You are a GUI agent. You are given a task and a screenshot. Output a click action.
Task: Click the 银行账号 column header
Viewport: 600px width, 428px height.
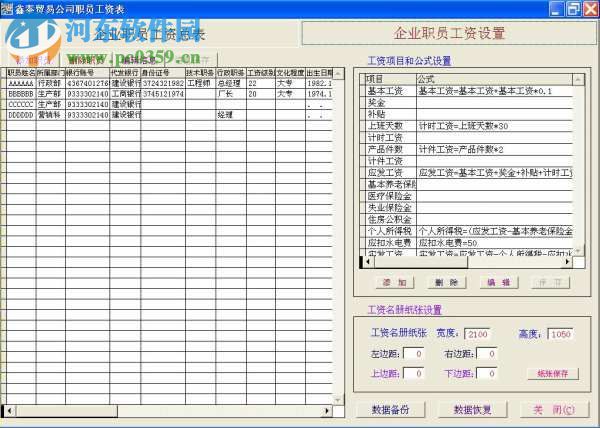coord(88,73)
